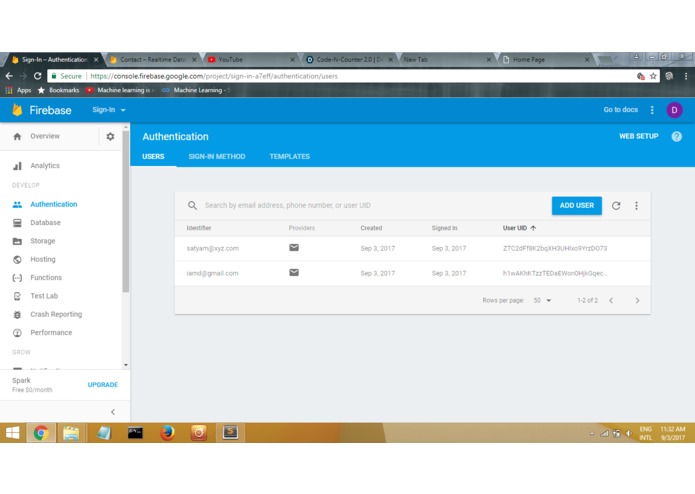This screenshot has width=695, height=494.
Task: Switch to the USERS tab
Action: click(x=153, y=156)
